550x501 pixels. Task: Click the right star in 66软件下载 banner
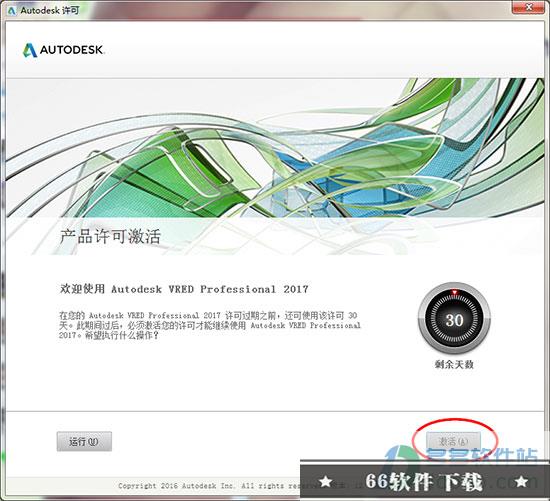pos(522,481)
